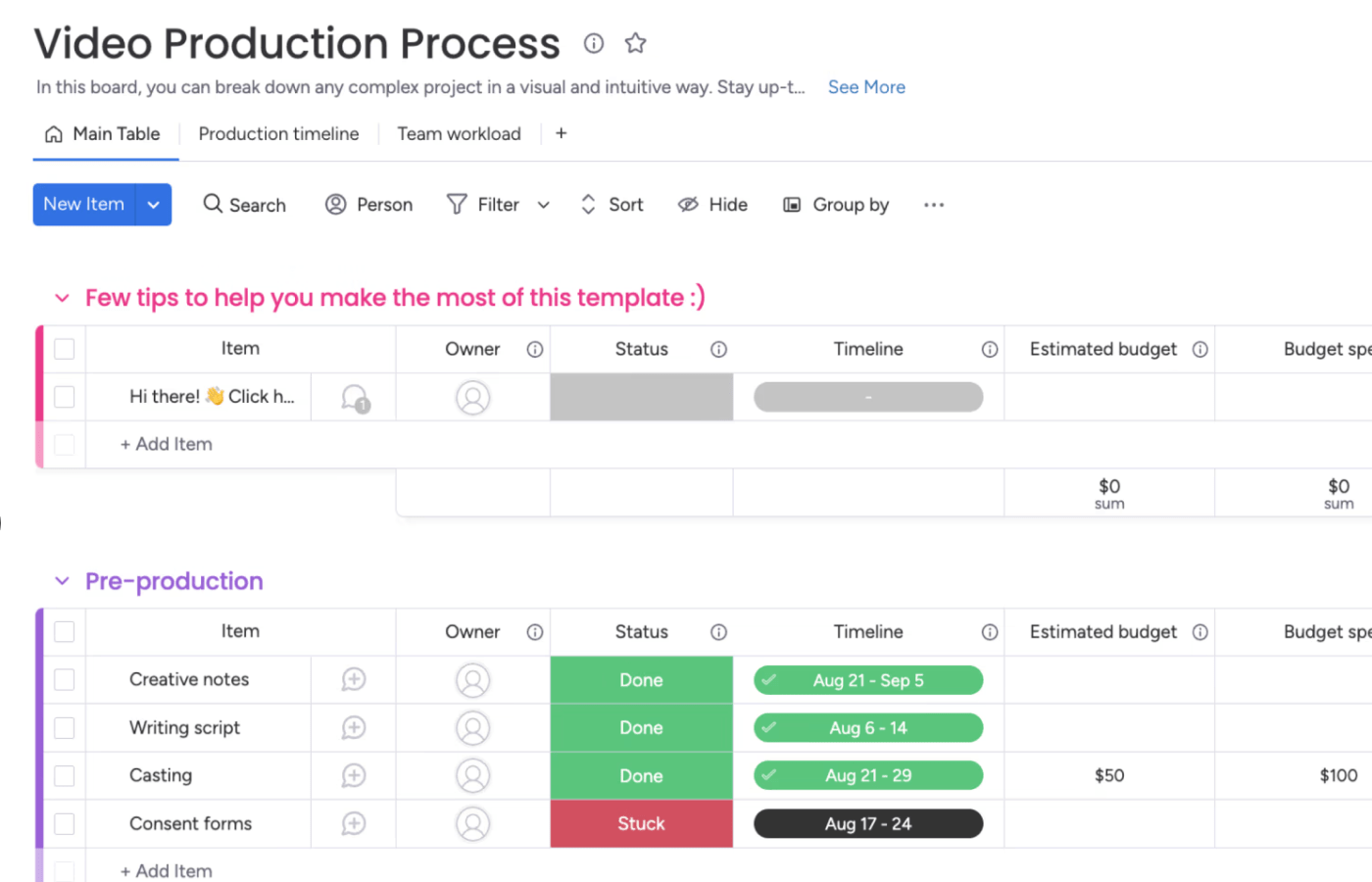Open the board info icon beside the title

pos(594,43)
